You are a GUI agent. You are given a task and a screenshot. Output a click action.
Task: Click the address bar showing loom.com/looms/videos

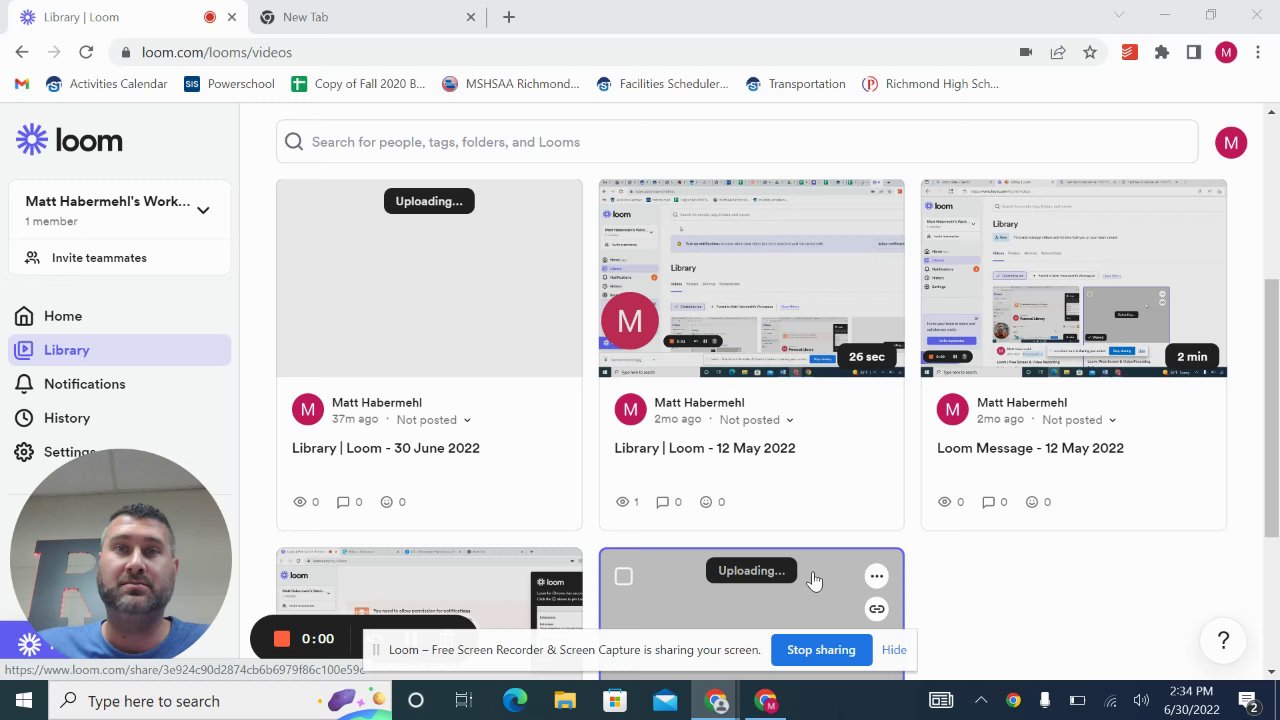pos(560,52)
